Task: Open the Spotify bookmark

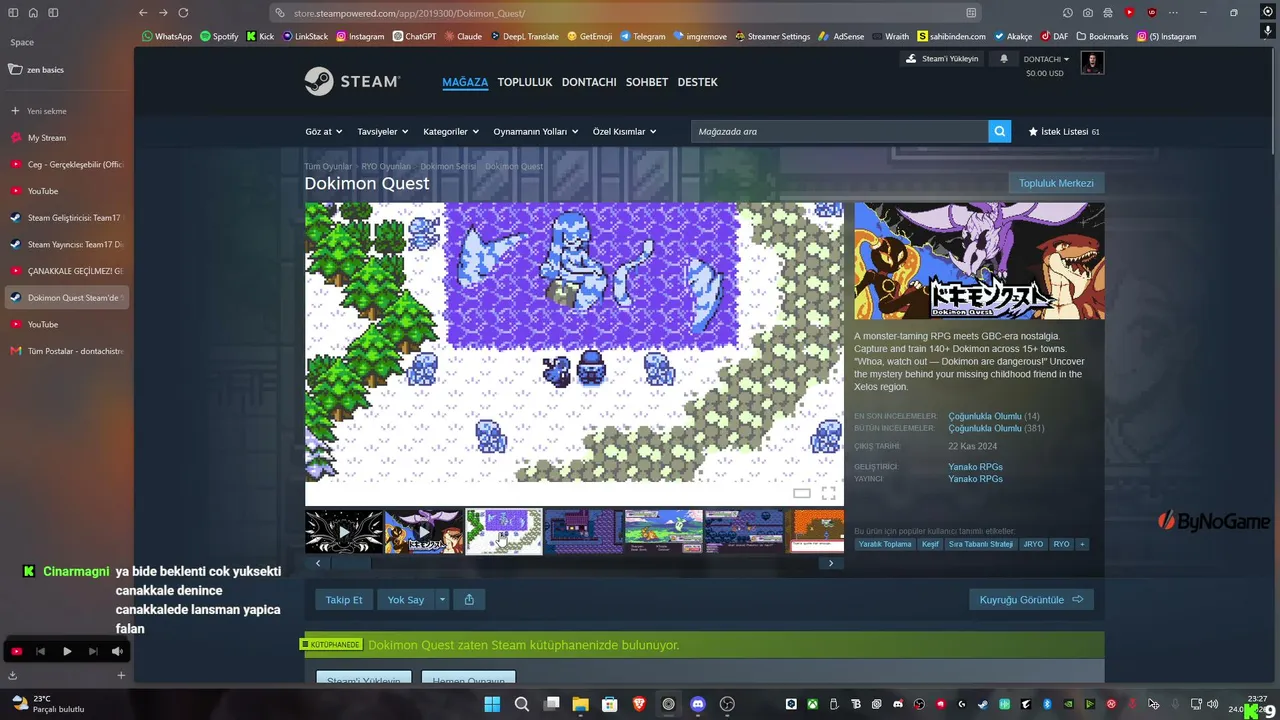Action: [219, 36]
